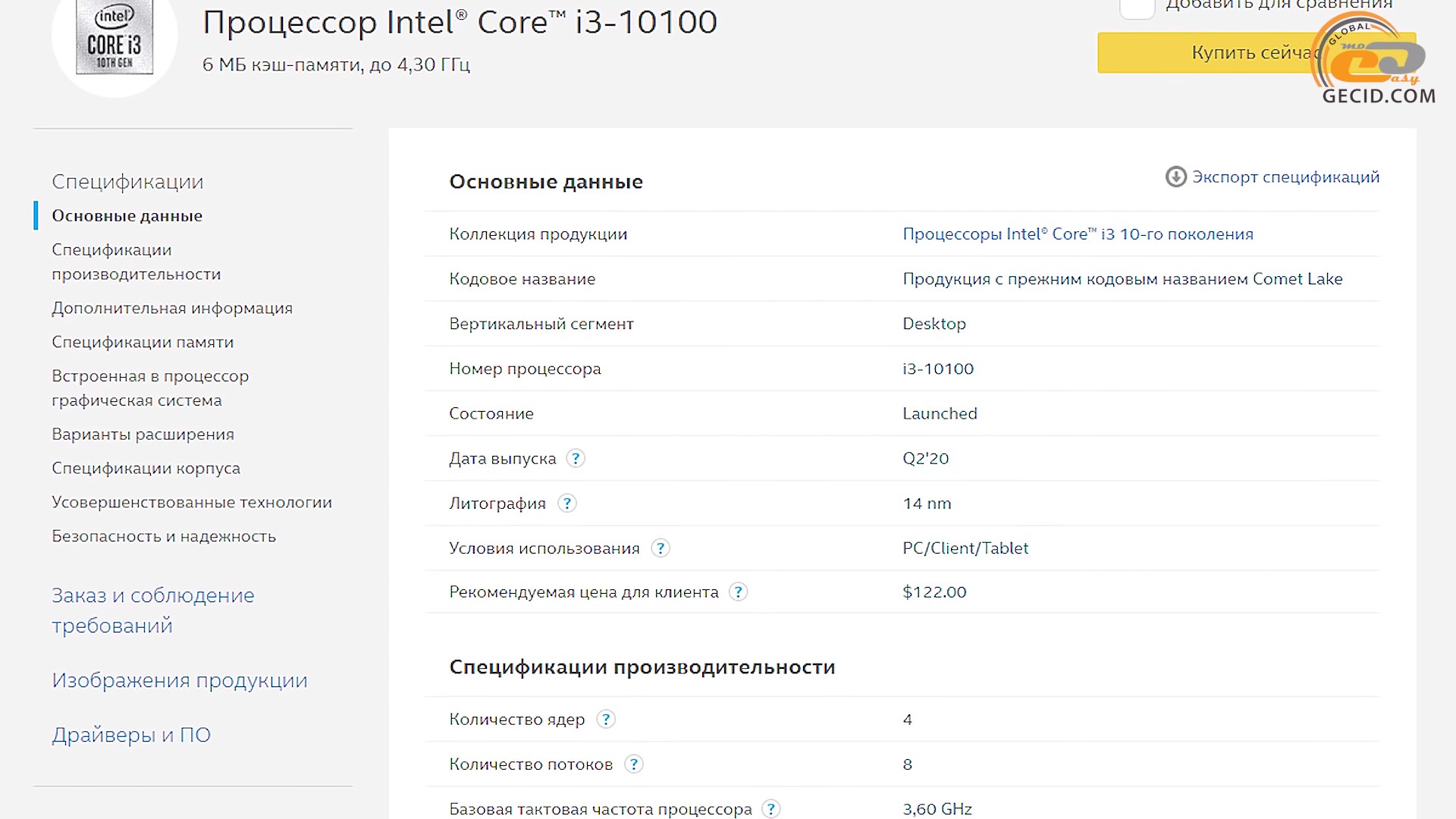The image size is (1456, 819).
Task: Click the 14 nm lithography value
Action: (x=927, y=503)
